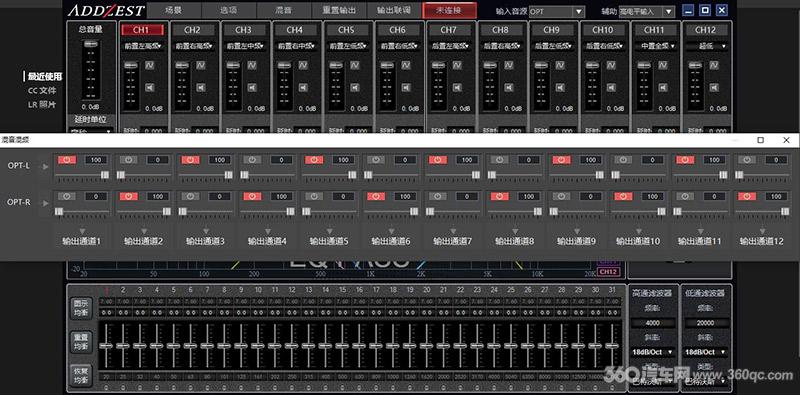This screenshot has width=800, height=395.
Task: Mute the CH5 channel speaker icon
Action: pyautogui.click(x=354, y=87)
